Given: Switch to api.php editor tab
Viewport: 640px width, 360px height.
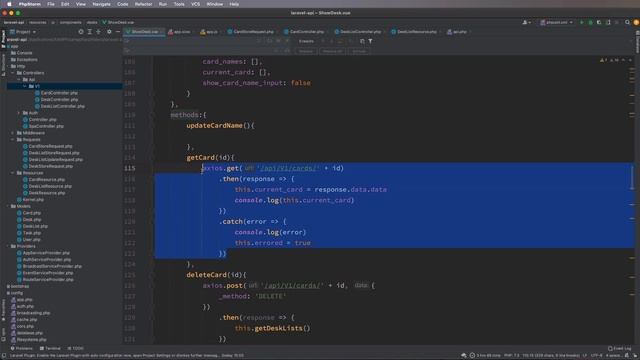Looking at the screenshot, I should pos(457,32).
